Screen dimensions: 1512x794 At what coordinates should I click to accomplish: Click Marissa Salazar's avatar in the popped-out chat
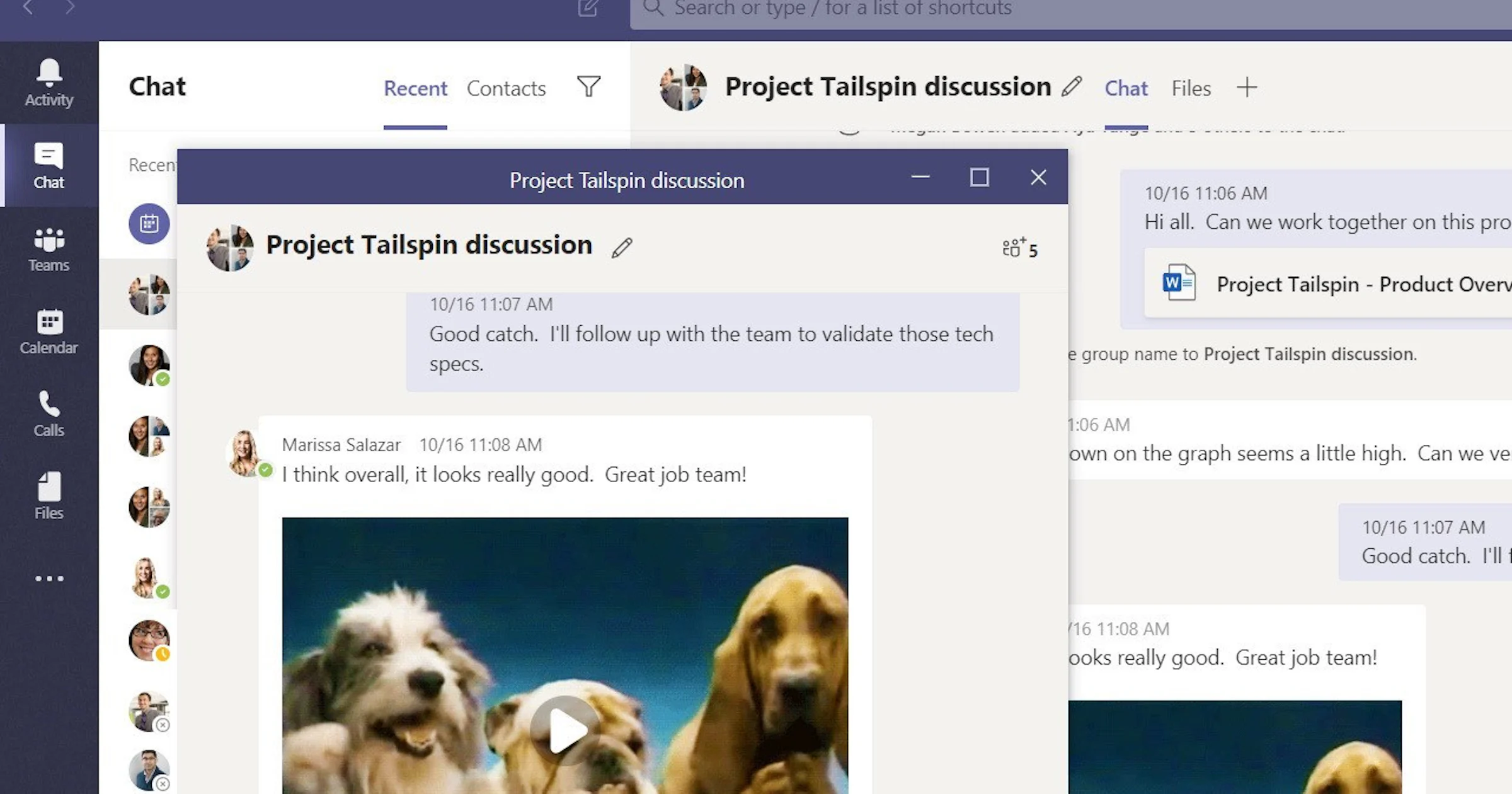click(x=246, y=453)
